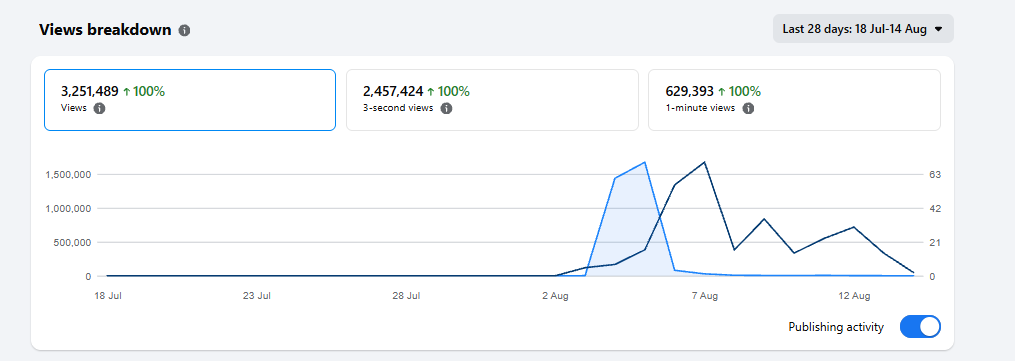
Task: Click the 12 Aug label on the x-axis
Action: tap(854, 296)
